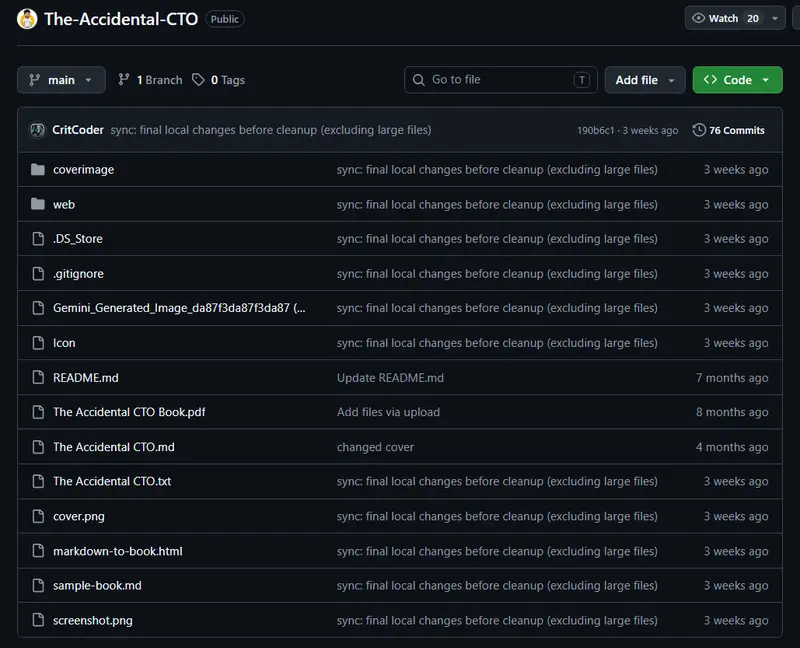Open the main branch selector dropdown
Image resolution: width=800 pixels, height=648 pixels.
[x=61, y=80]
